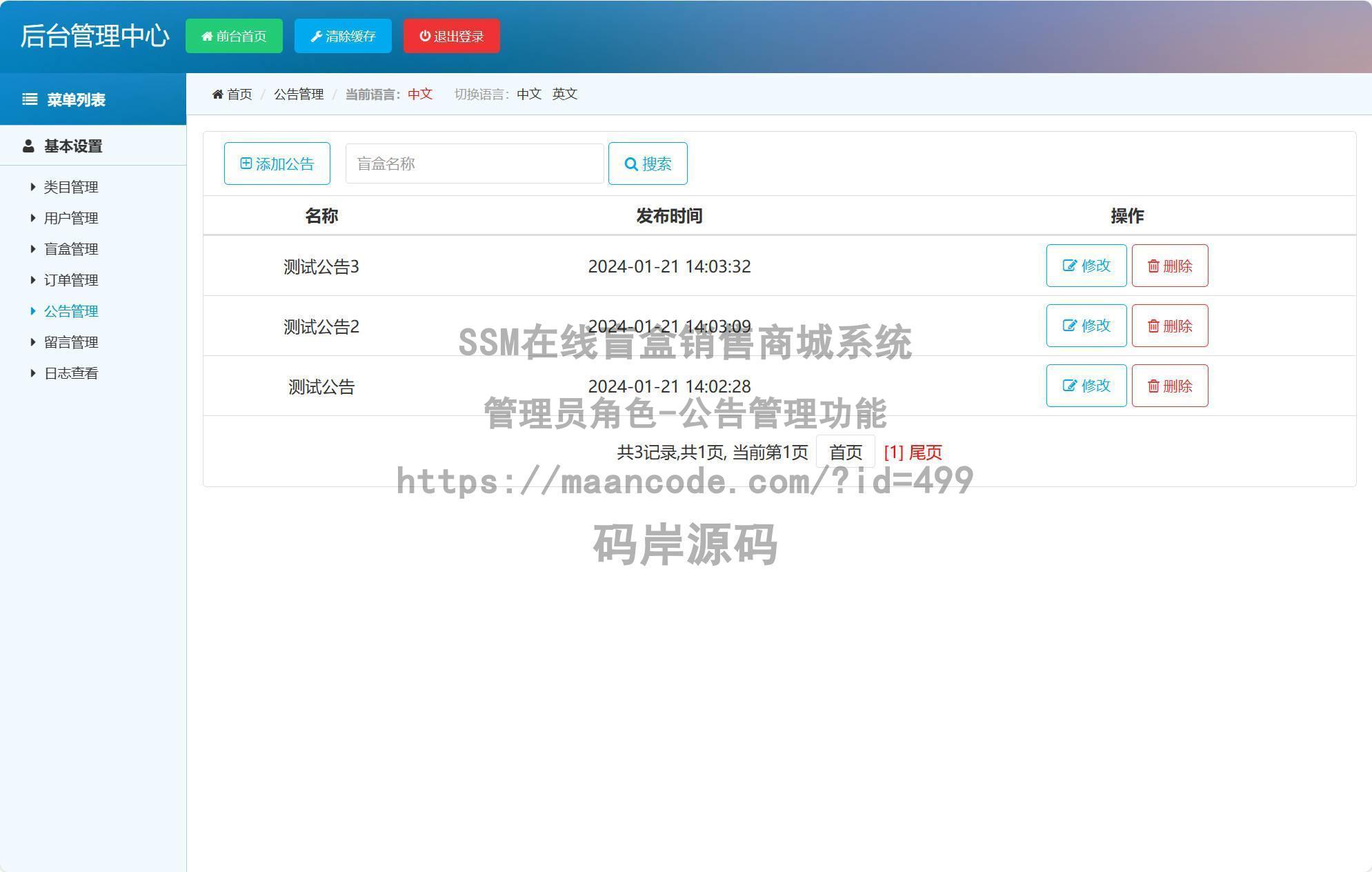Image resolution: width=1372 pixels, height=872 pixels.
Task: Click the 清除缓存 wrench button
Action: tap(343, 36)
